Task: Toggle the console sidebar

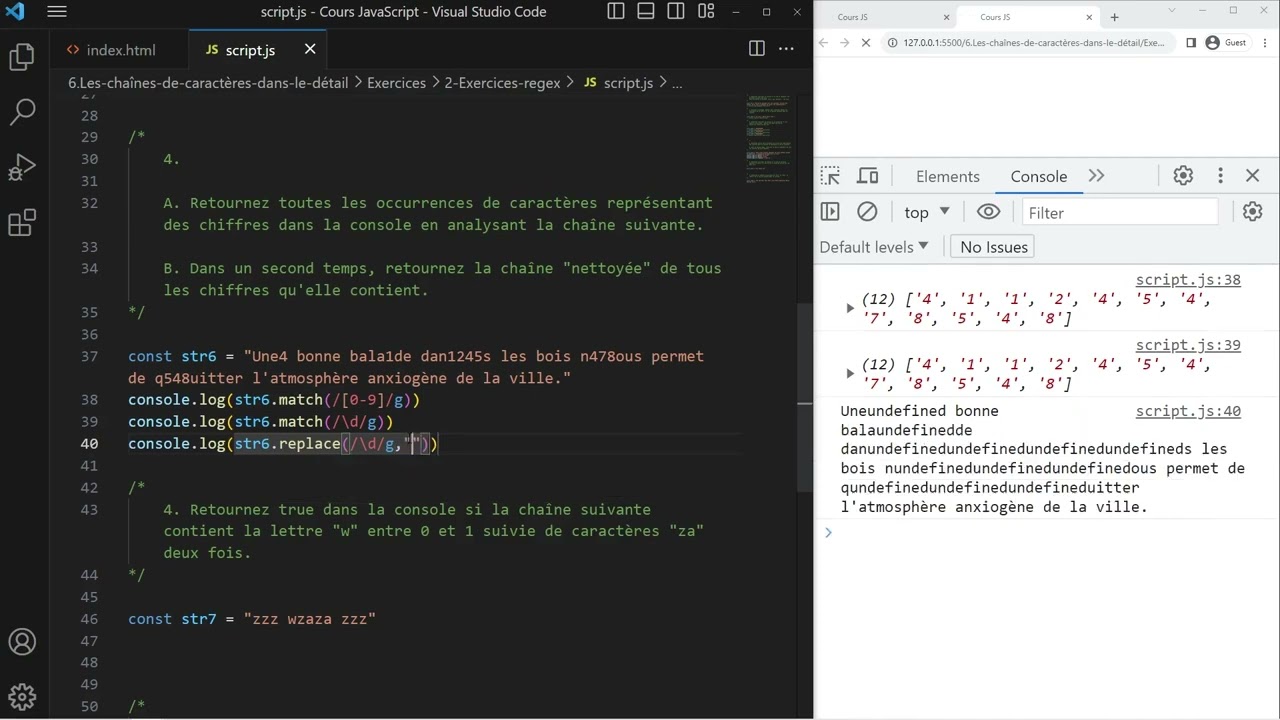Action: pyautogui.click(x=830, y=212)
